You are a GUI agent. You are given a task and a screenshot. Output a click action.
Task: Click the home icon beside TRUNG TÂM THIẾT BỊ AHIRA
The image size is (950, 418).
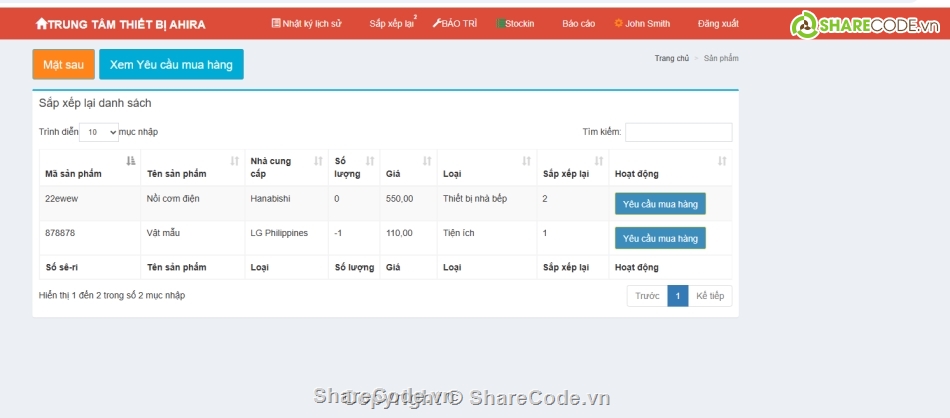pyautogui.click(x=41, y=23)
